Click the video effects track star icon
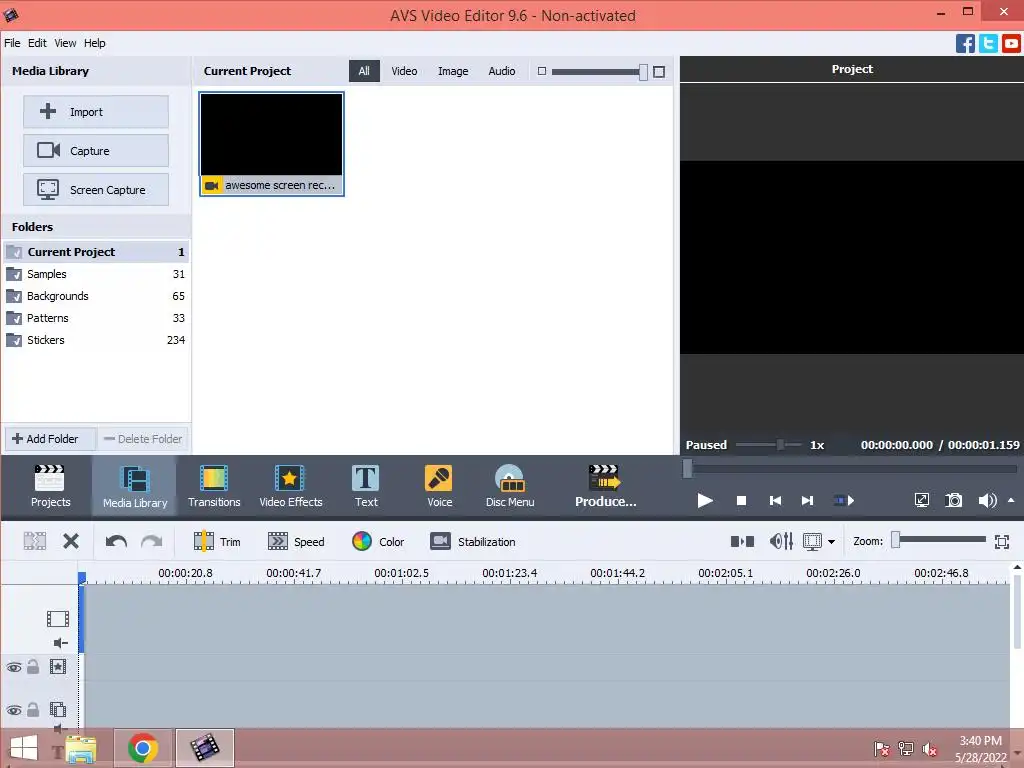The height and width of the screenshot is (768, 1024). [x=57, y=666]
